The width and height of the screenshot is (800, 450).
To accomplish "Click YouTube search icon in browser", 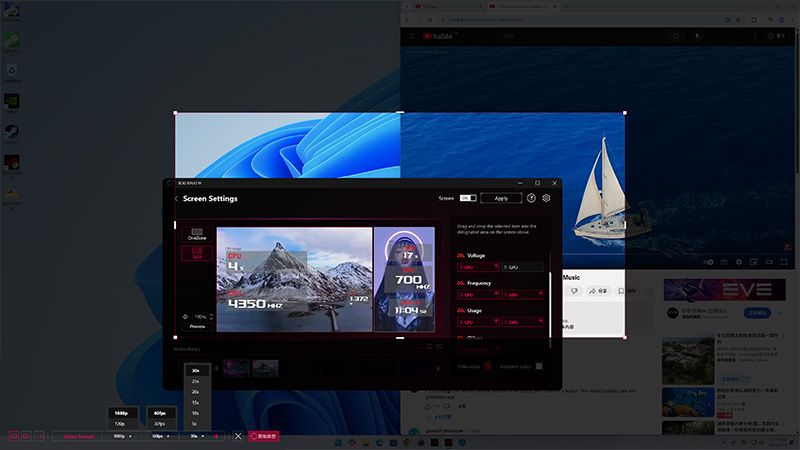I will (x=676, y=36).
